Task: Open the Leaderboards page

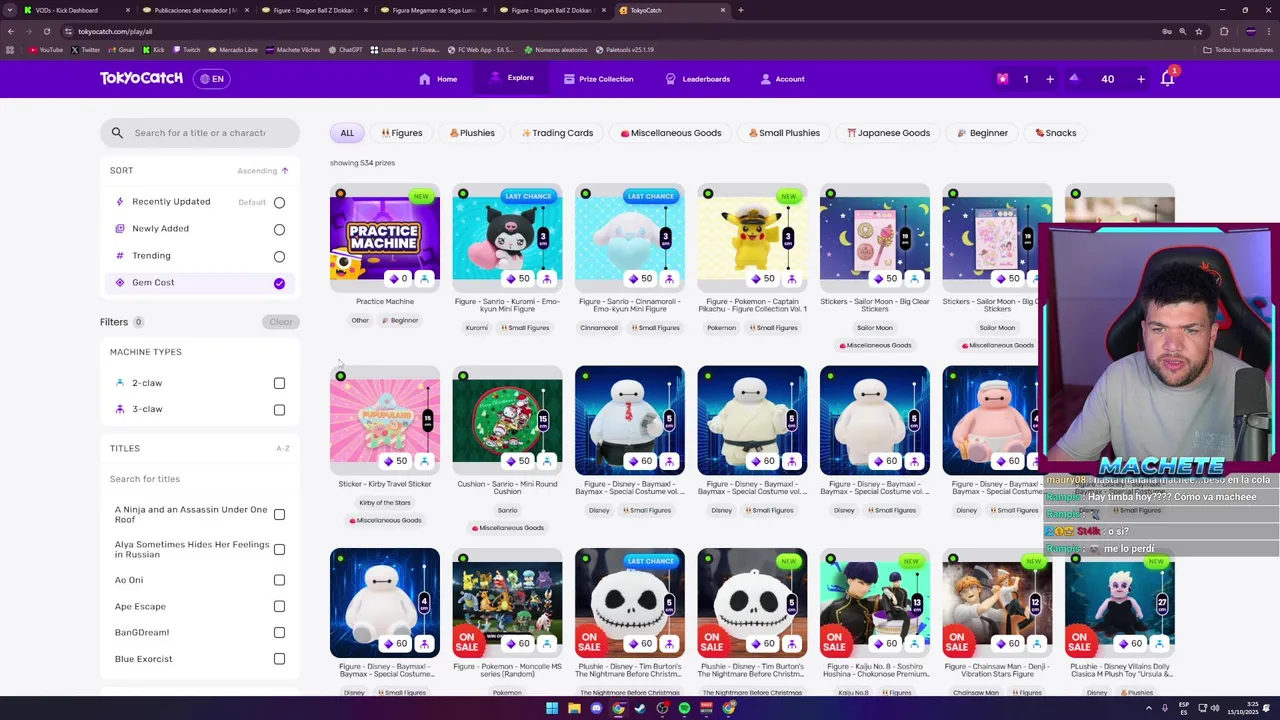Action: tap(698, 79)
